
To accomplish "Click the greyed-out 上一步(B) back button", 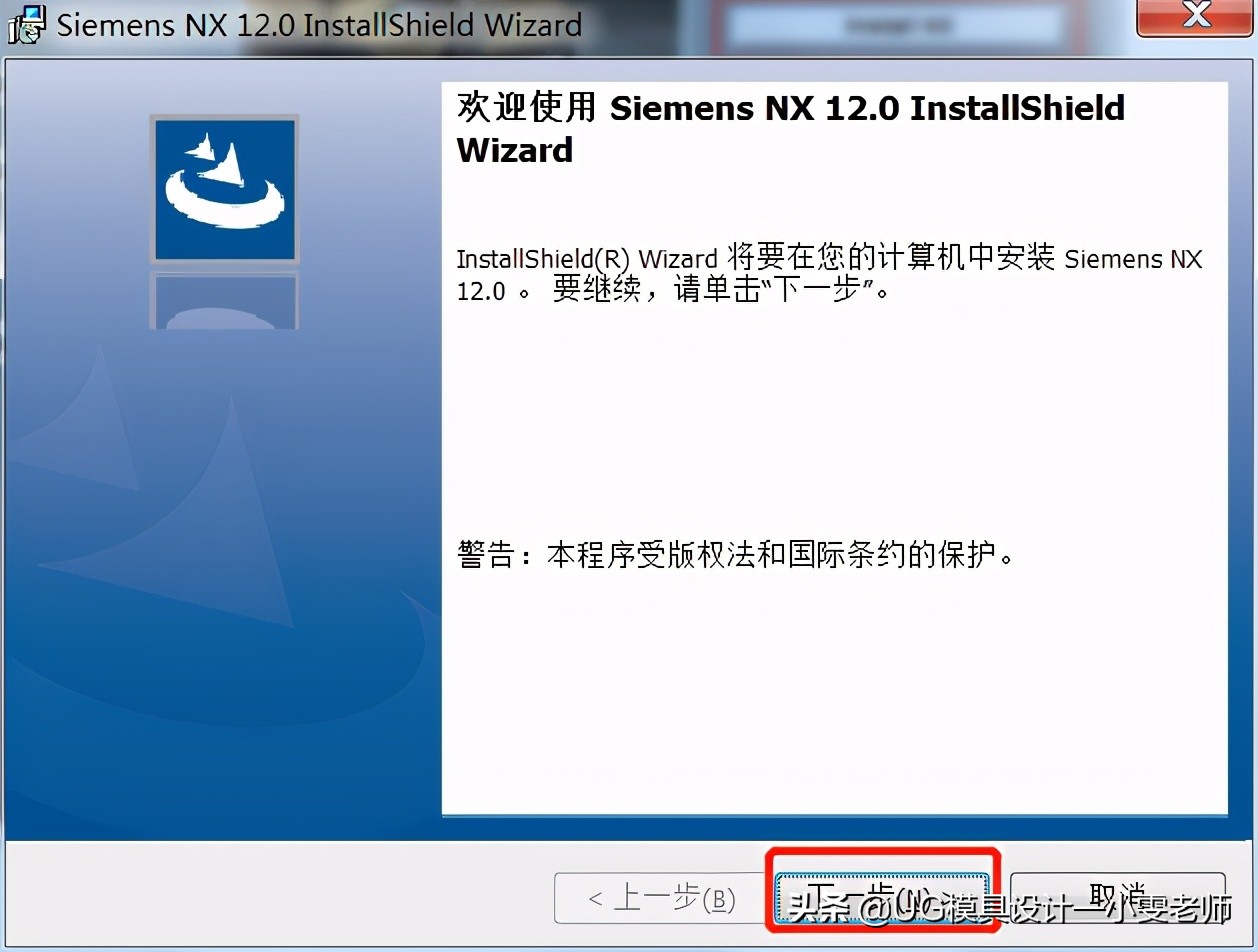I will (661, 899).
